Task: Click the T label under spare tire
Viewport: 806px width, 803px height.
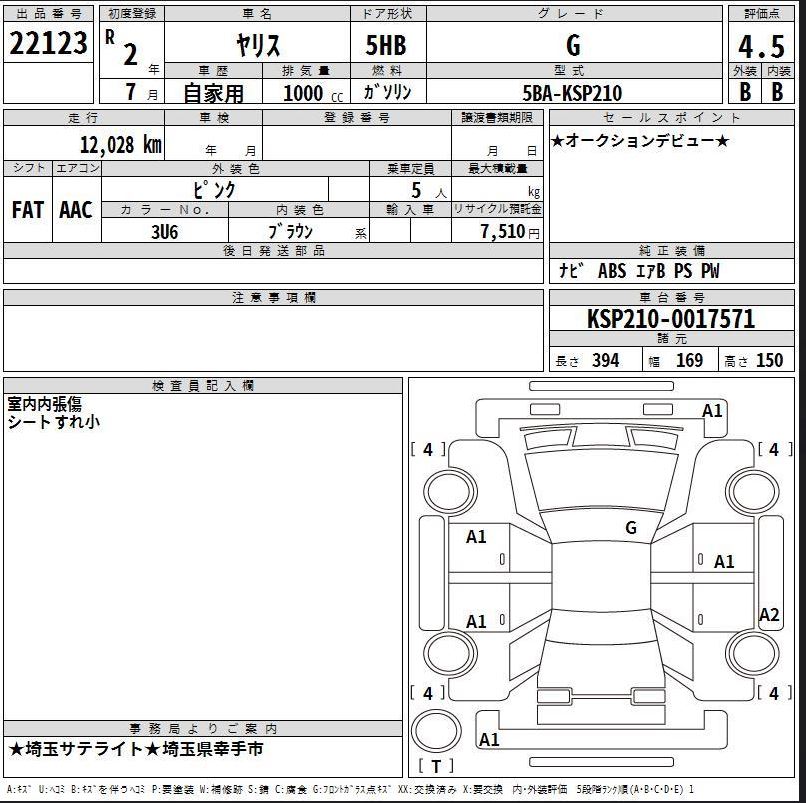Action: (436, 766)
